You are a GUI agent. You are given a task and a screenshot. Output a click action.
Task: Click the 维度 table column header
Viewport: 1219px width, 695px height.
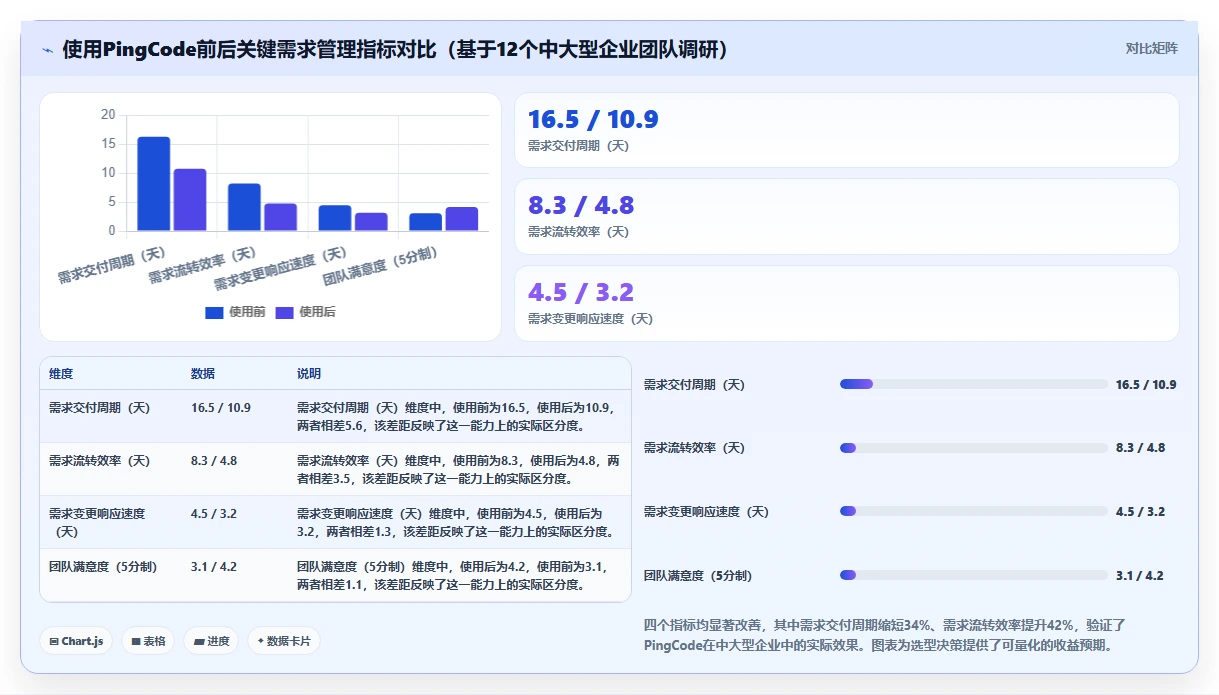click(61, 374)
